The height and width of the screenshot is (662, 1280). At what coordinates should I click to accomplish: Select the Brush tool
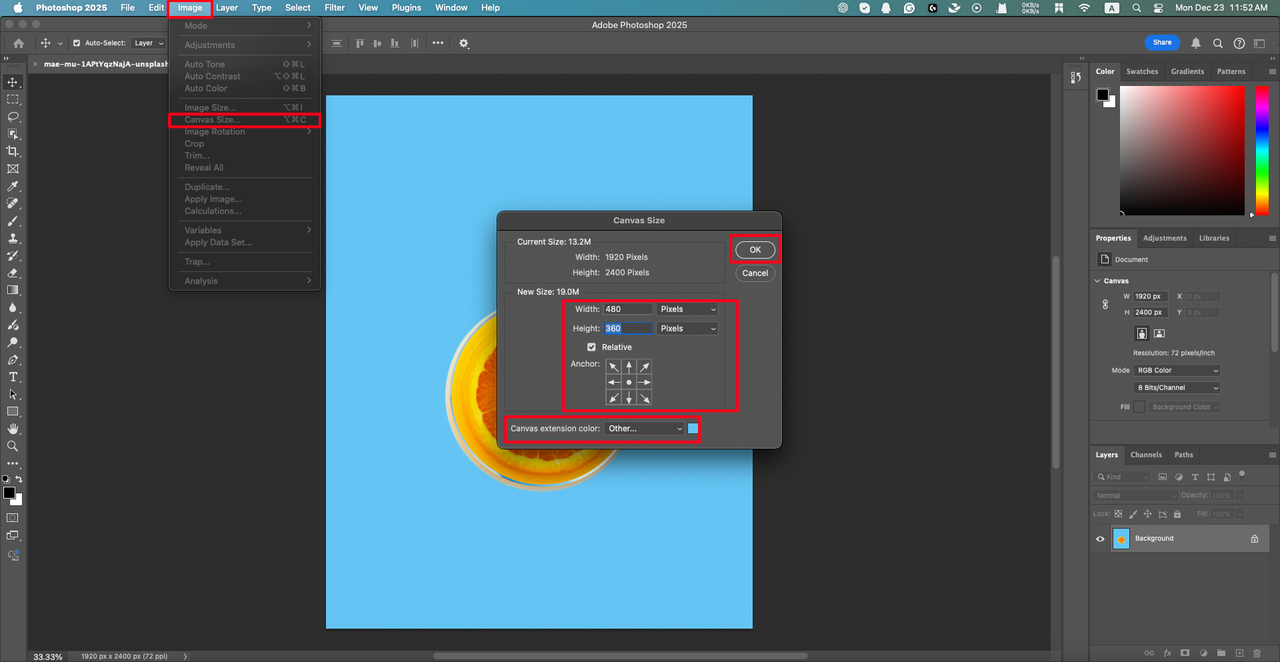pos(13,220)
